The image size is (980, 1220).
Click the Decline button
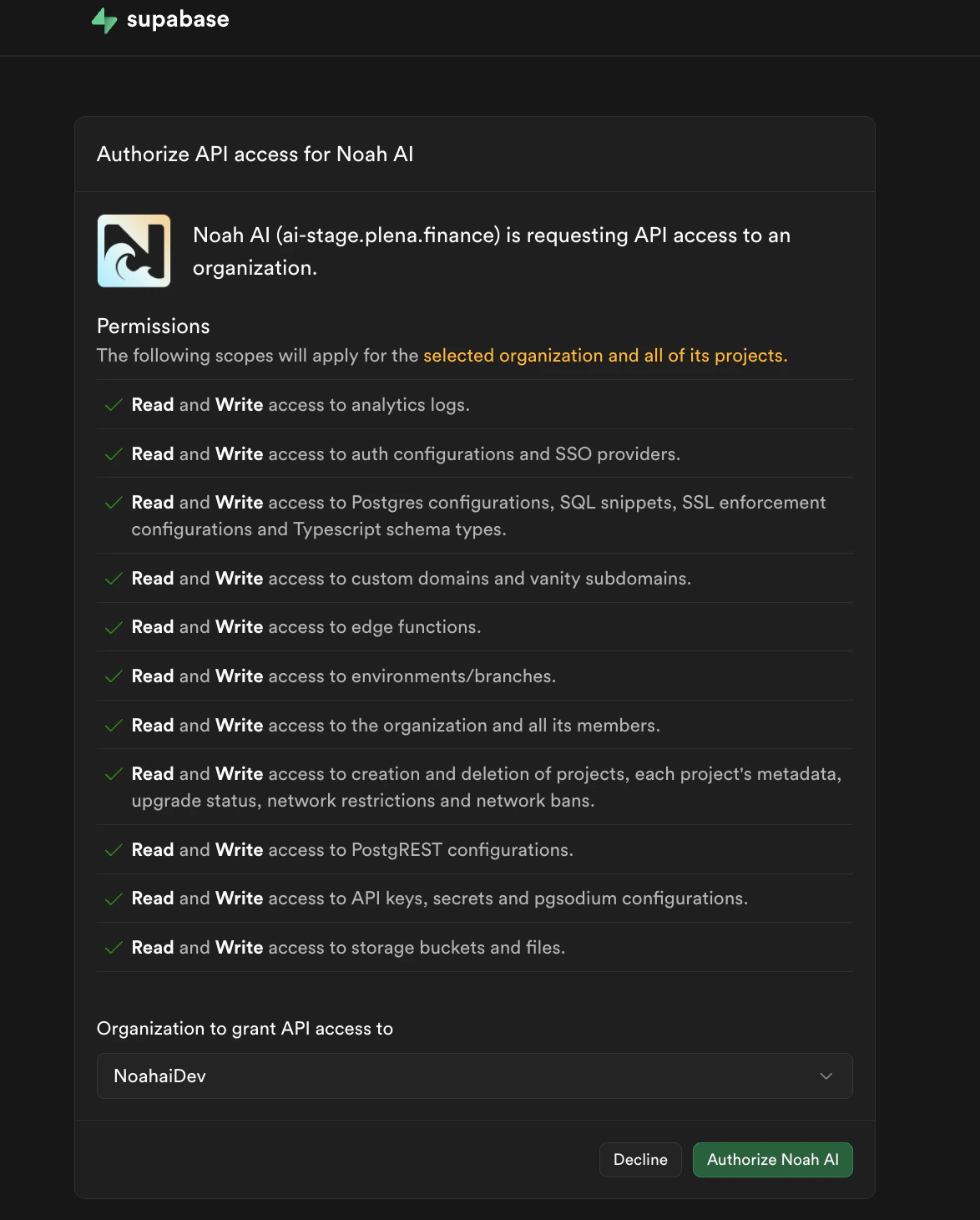tap(639, 1159)
